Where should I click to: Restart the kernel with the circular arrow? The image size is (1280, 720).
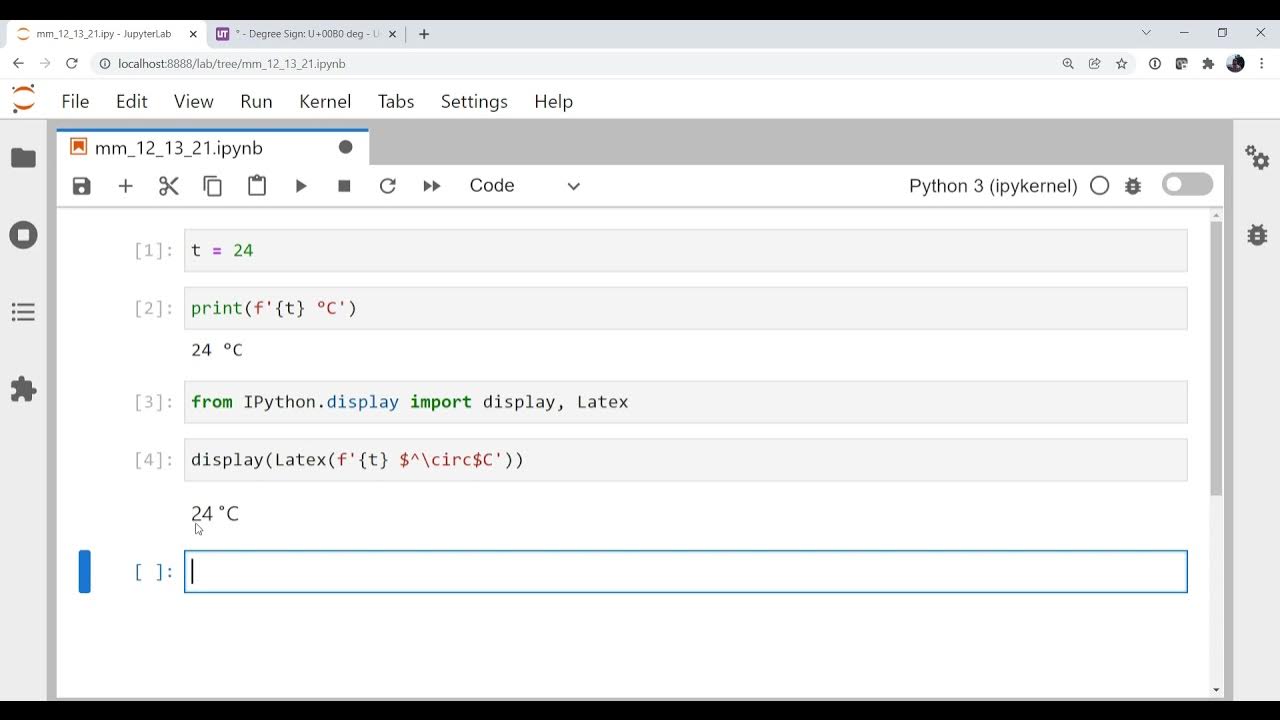pos(388,186)
